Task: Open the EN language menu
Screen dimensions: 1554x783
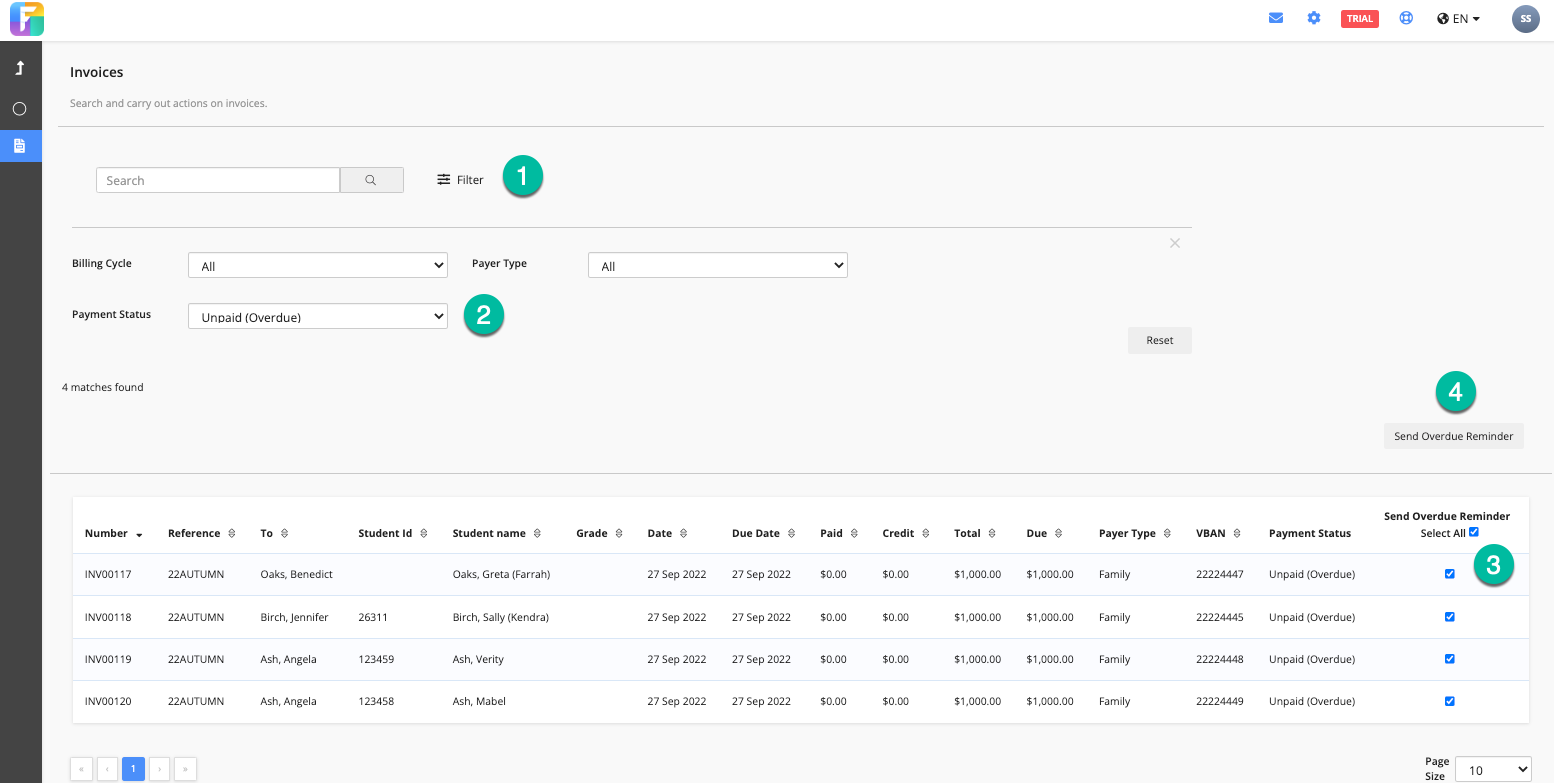Action: (x=1459, y=18)
